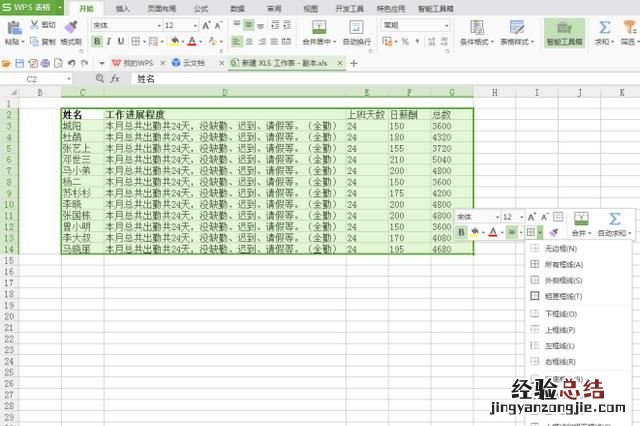Toggle ribbon top vertical alignment

click(x=236, y=25)
